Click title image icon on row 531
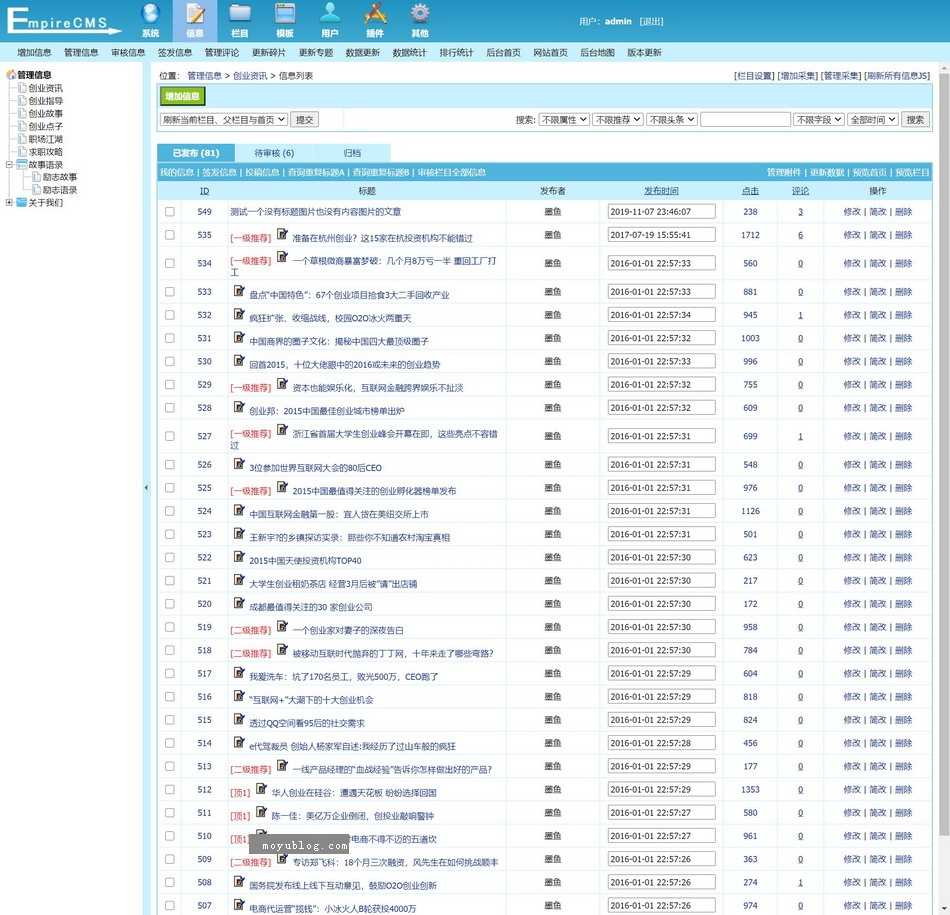 click(239, 338)
